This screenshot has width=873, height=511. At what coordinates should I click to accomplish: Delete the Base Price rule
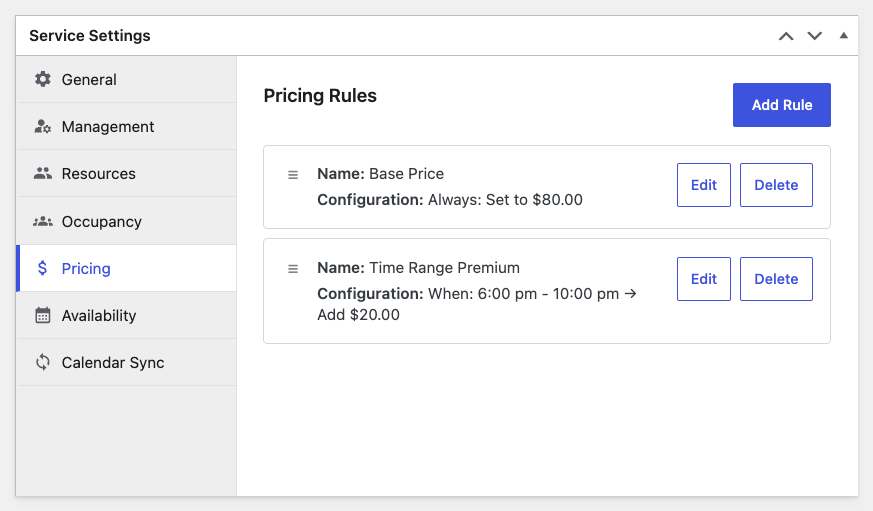pyautogui.click(x=776, y=185)
